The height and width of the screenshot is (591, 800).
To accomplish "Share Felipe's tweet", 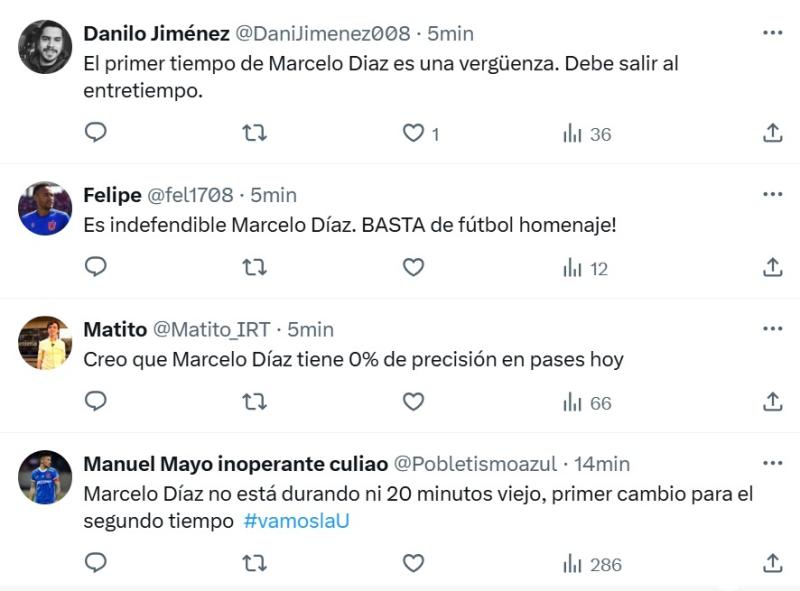I will tap(771, 267).
